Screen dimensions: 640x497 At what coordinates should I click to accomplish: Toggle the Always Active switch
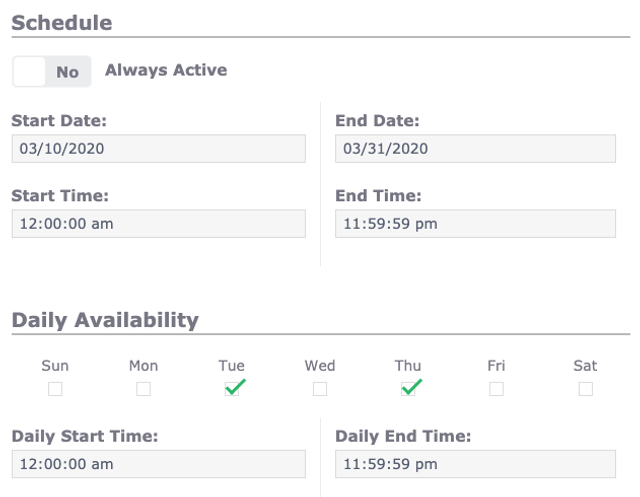tap(51, 71)
